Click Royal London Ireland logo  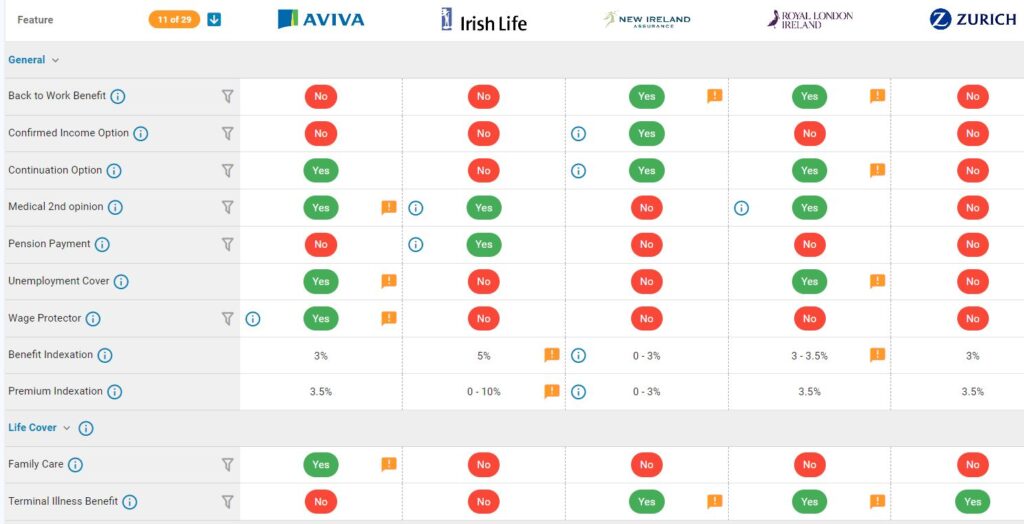[809, 19]
